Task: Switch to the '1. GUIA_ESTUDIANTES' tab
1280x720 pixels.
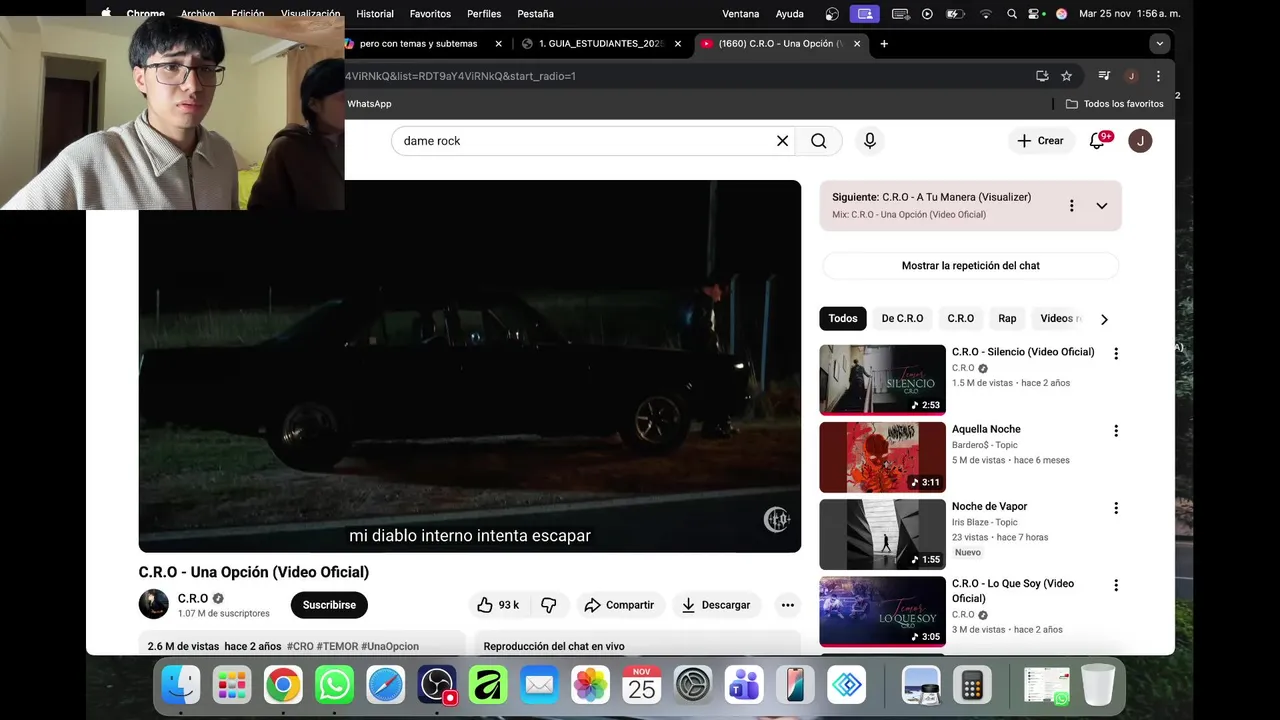Action: (x=602, y=44)
